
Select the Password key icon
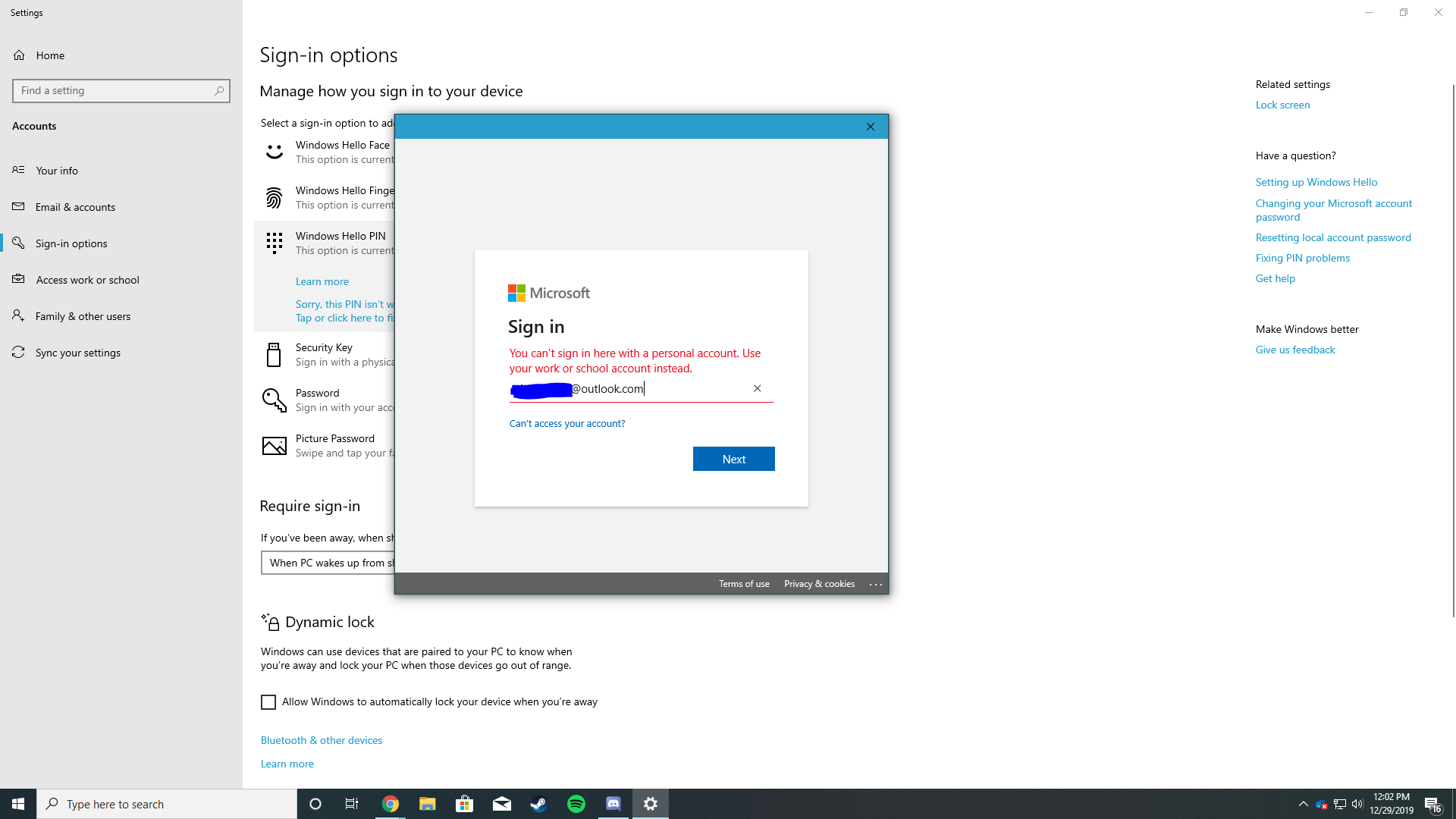coord(274,400)
